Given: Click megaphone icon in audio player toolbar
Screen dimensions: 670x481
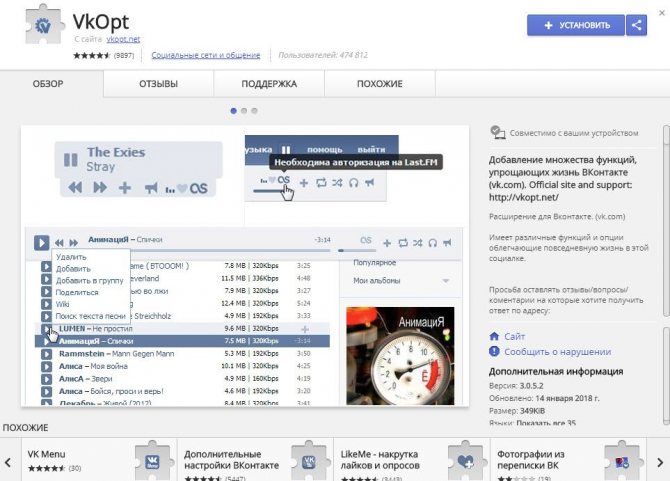Looking at the screenshot, I should (x=447, y=243).
